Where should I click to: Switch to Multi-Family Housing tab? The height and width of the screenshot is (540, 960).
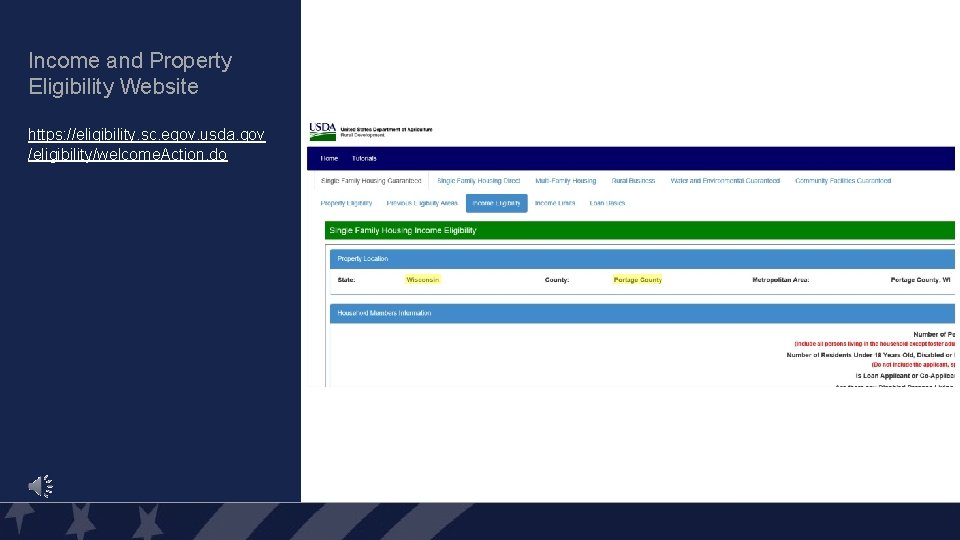pyautogui.click(x=566, y=181)
